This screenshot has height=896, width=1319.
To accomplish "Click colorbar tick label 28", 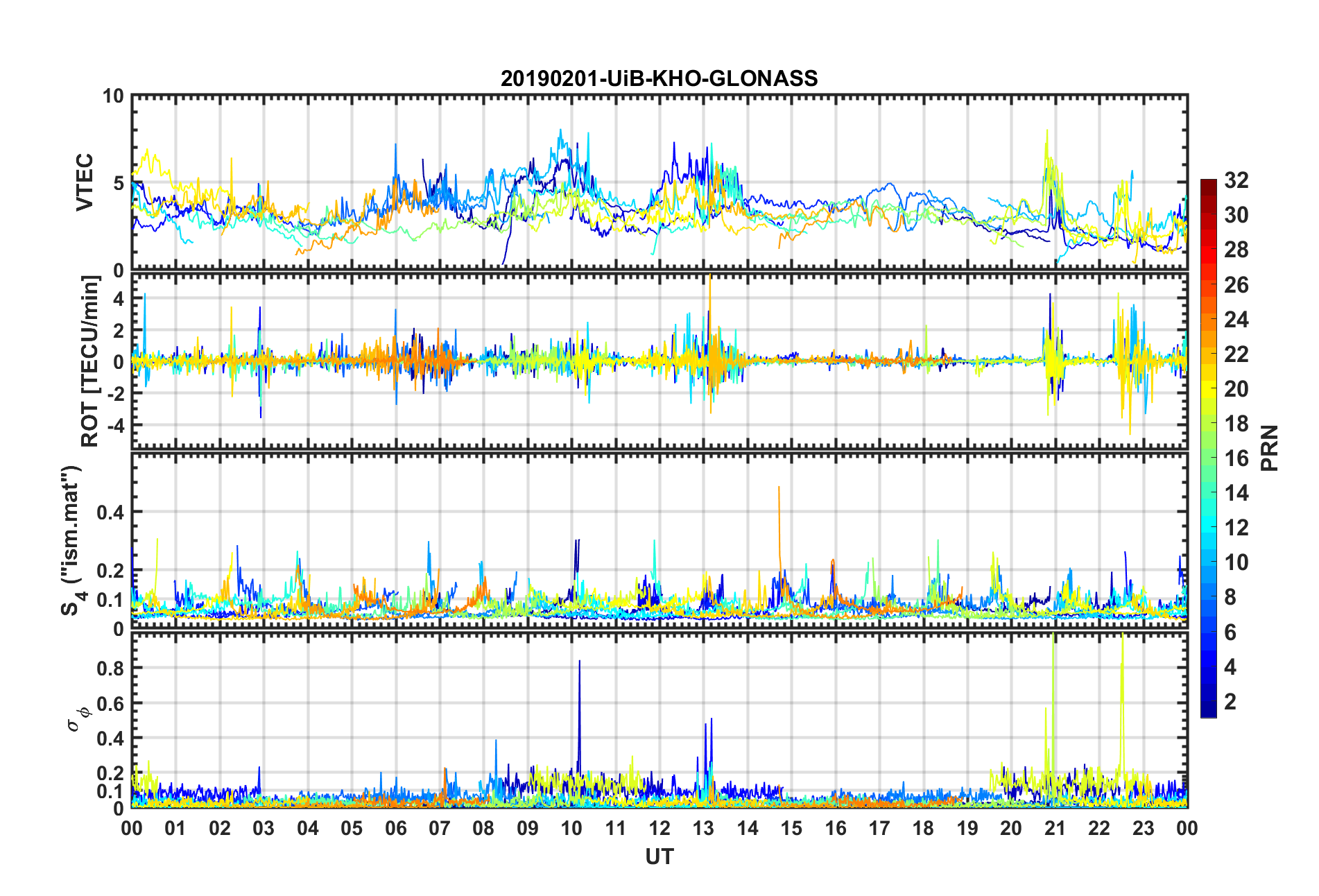I will click(x=1236, y=250).
